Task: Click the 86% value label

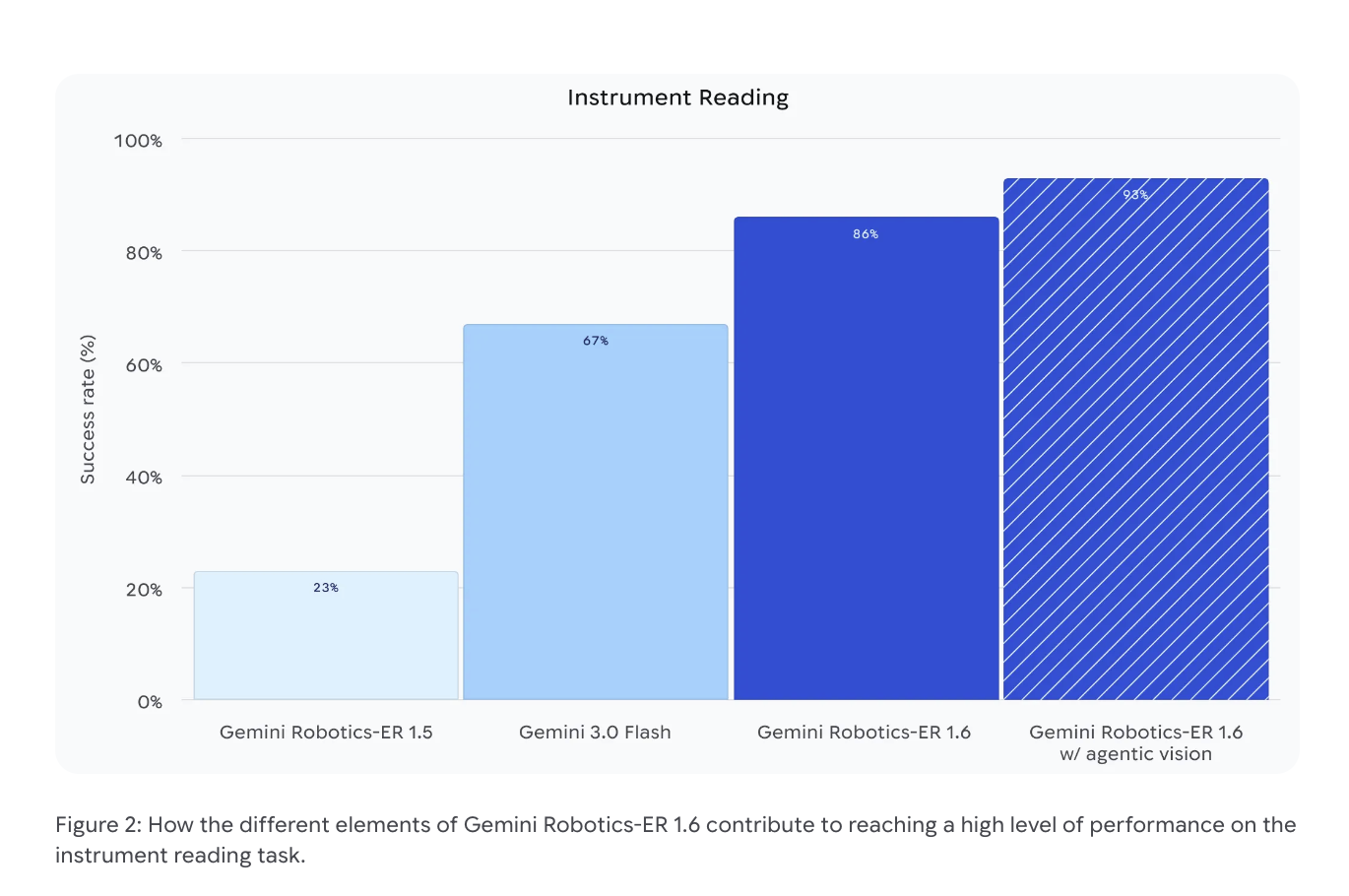Action: click(x=866, y=234)
